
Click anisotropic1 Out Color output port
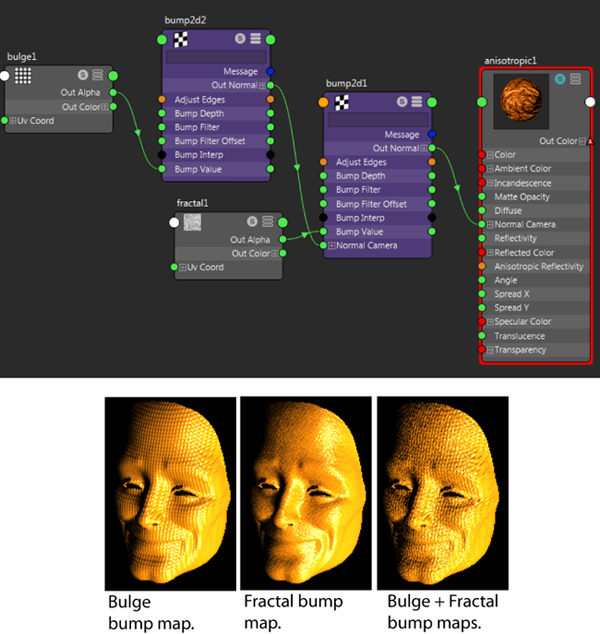590,141
